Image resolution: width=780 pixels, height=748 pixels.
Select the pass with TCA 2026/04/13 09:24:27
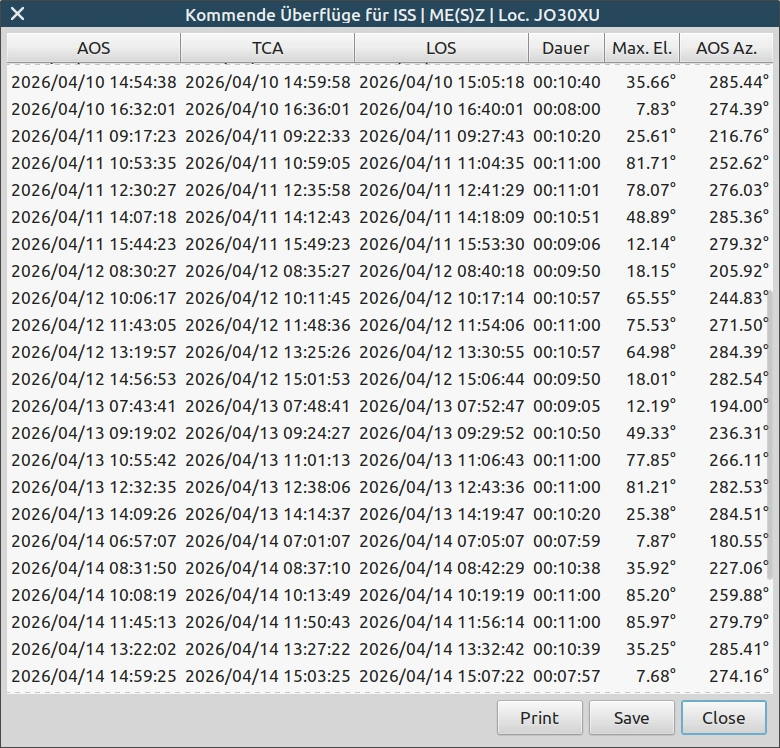[x=268, y=433]
